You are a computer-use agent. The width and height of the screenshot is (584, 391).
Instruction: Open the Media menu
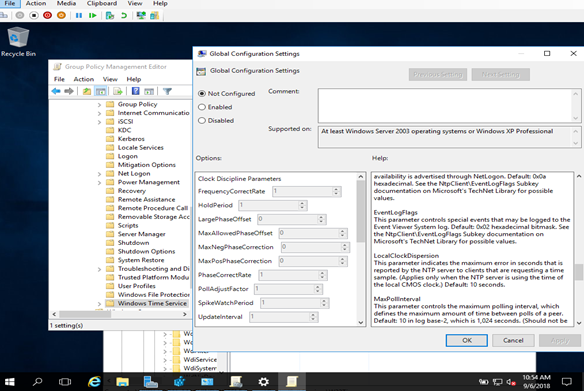click(66, 3)
